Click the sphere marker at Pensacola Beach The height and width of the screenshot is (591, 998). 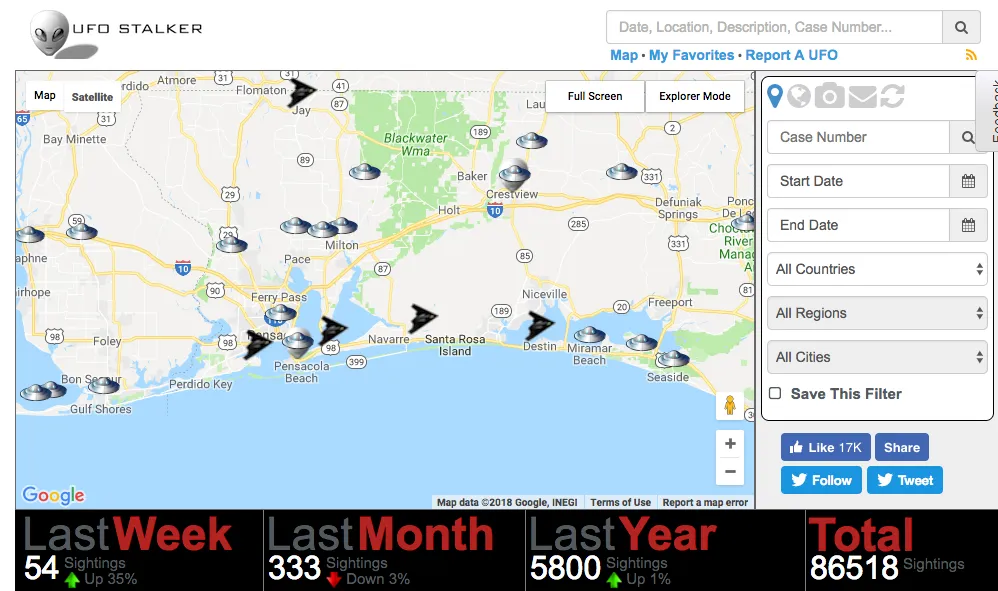297,343
